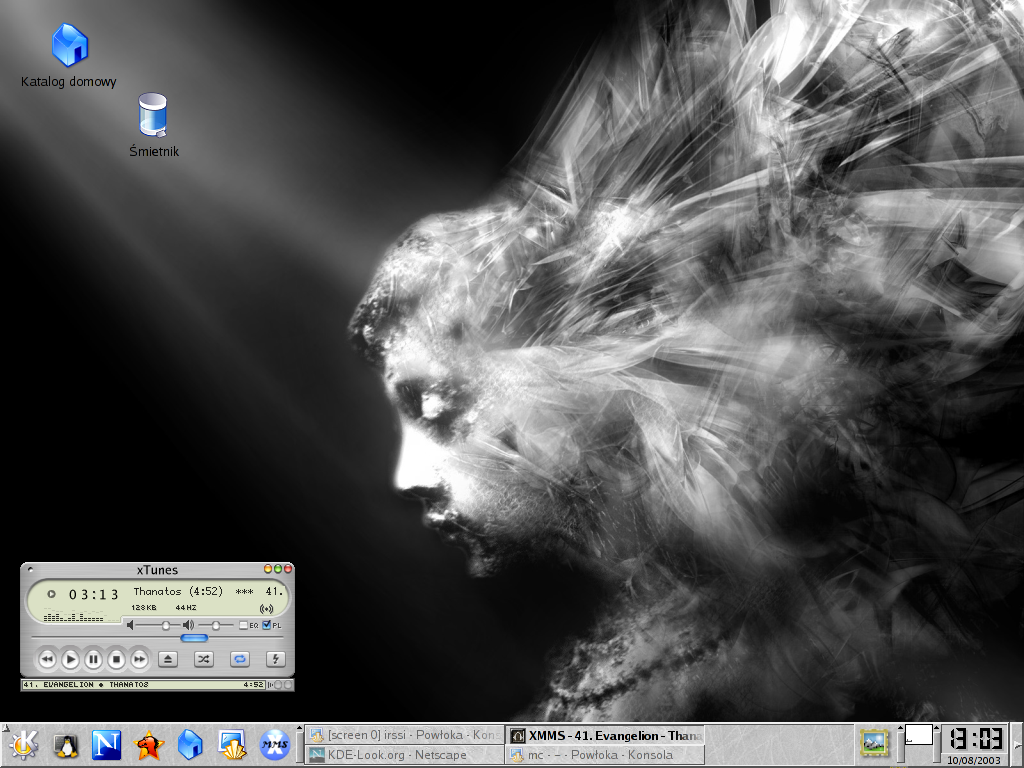Click the 13:03 panel clock
Image resolution: width=1024 pixels, height=768 pixels.
click(x=975, y=739)
